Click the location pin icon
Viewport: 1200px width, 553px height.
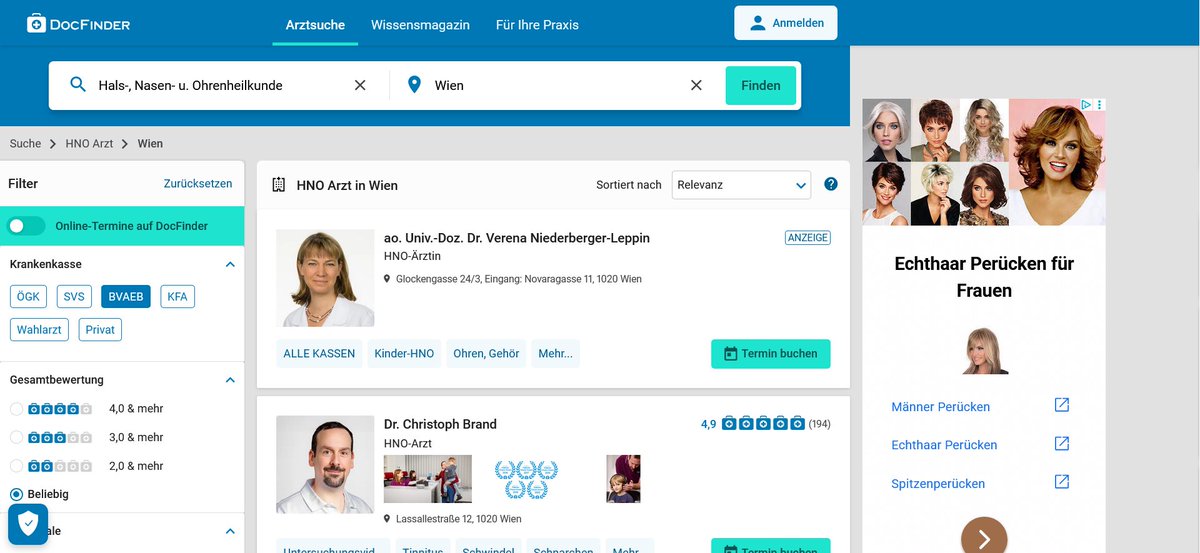[x=415, y=85]
